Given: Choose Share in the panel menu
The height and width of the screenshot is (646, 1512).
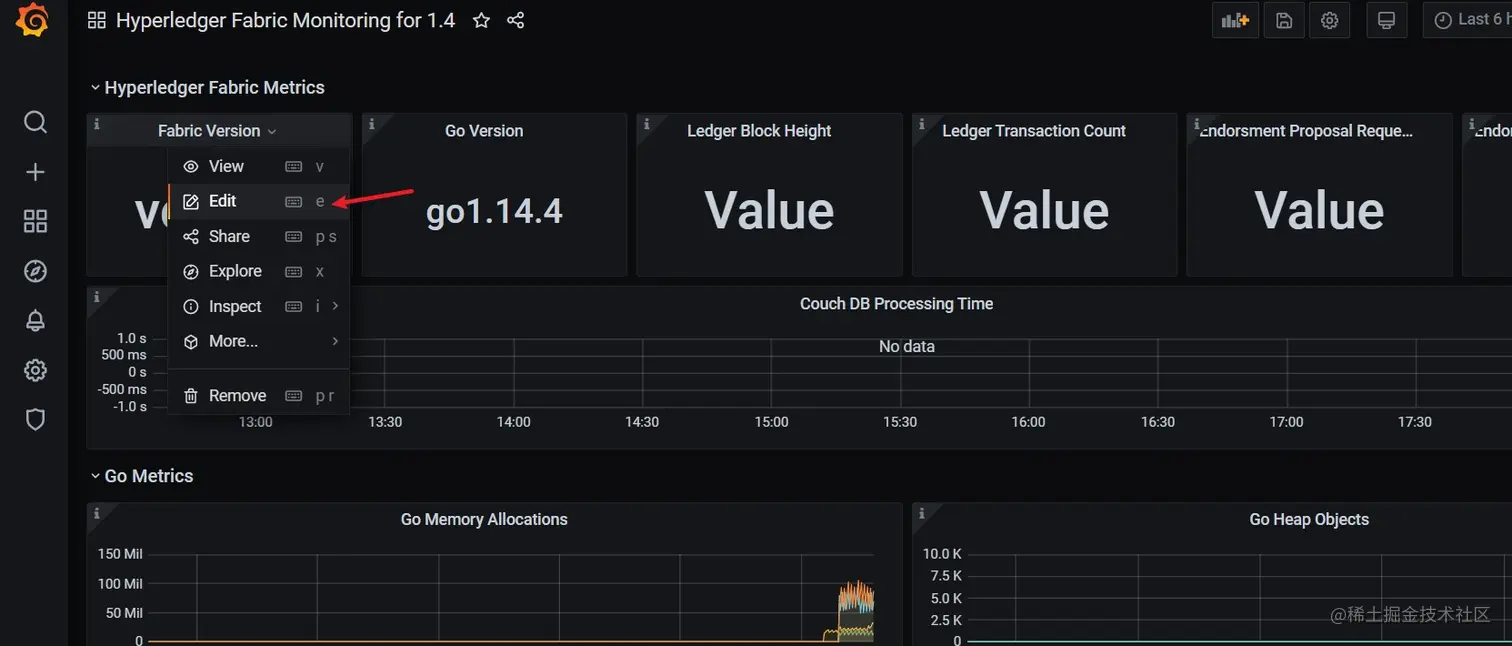Looking at the screenshot, I should point(259,236).
